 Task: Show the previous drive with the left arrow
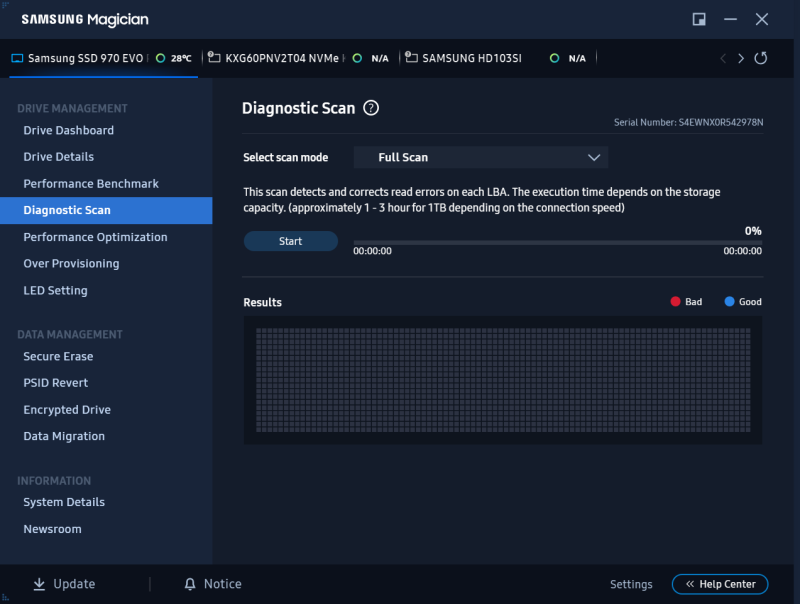[x=723, y=58]
